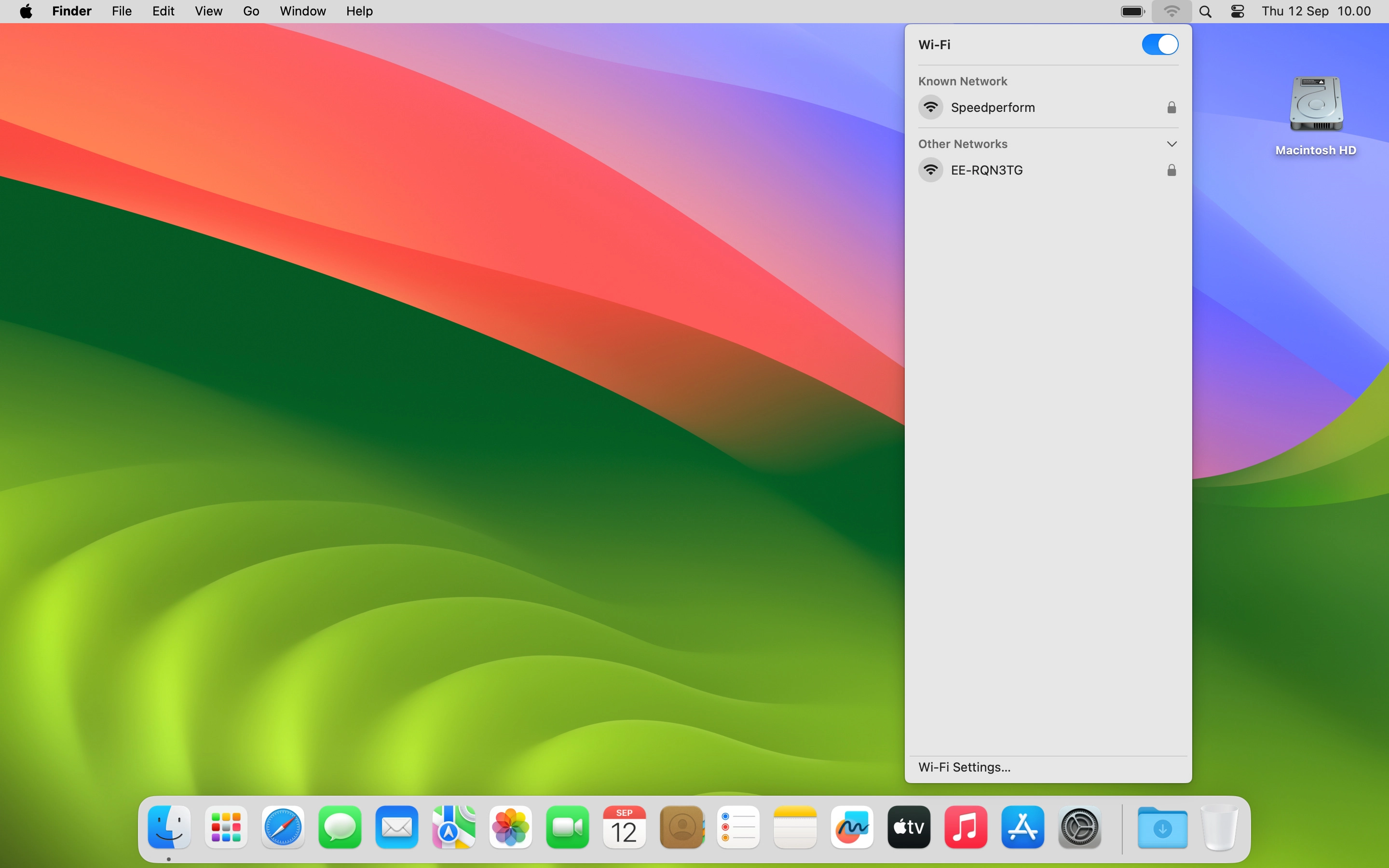Open the Go menu
Viewport: 1389px width, 868px height.
coord(251,12)
